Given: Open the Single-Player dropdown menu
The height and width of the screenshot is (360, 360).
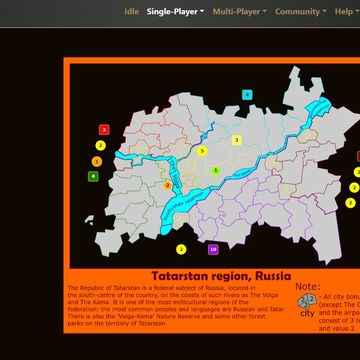Looking at the screenshot, I should (176, 12).
